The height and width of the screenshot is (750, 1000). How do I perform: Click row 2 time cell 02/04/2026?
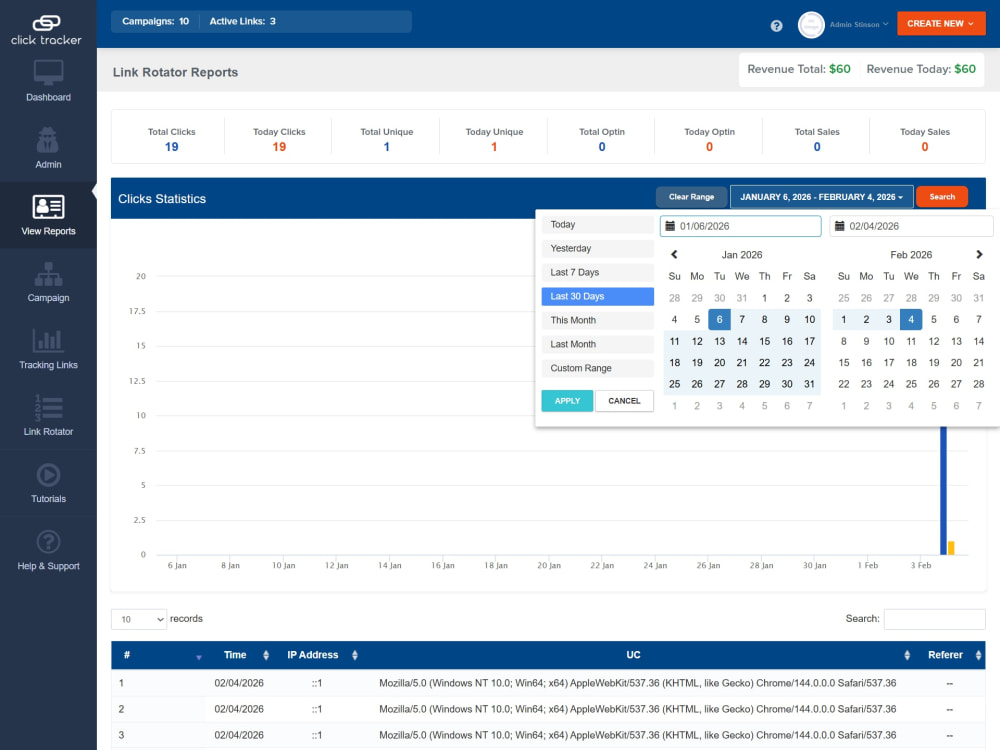[239, 709]
